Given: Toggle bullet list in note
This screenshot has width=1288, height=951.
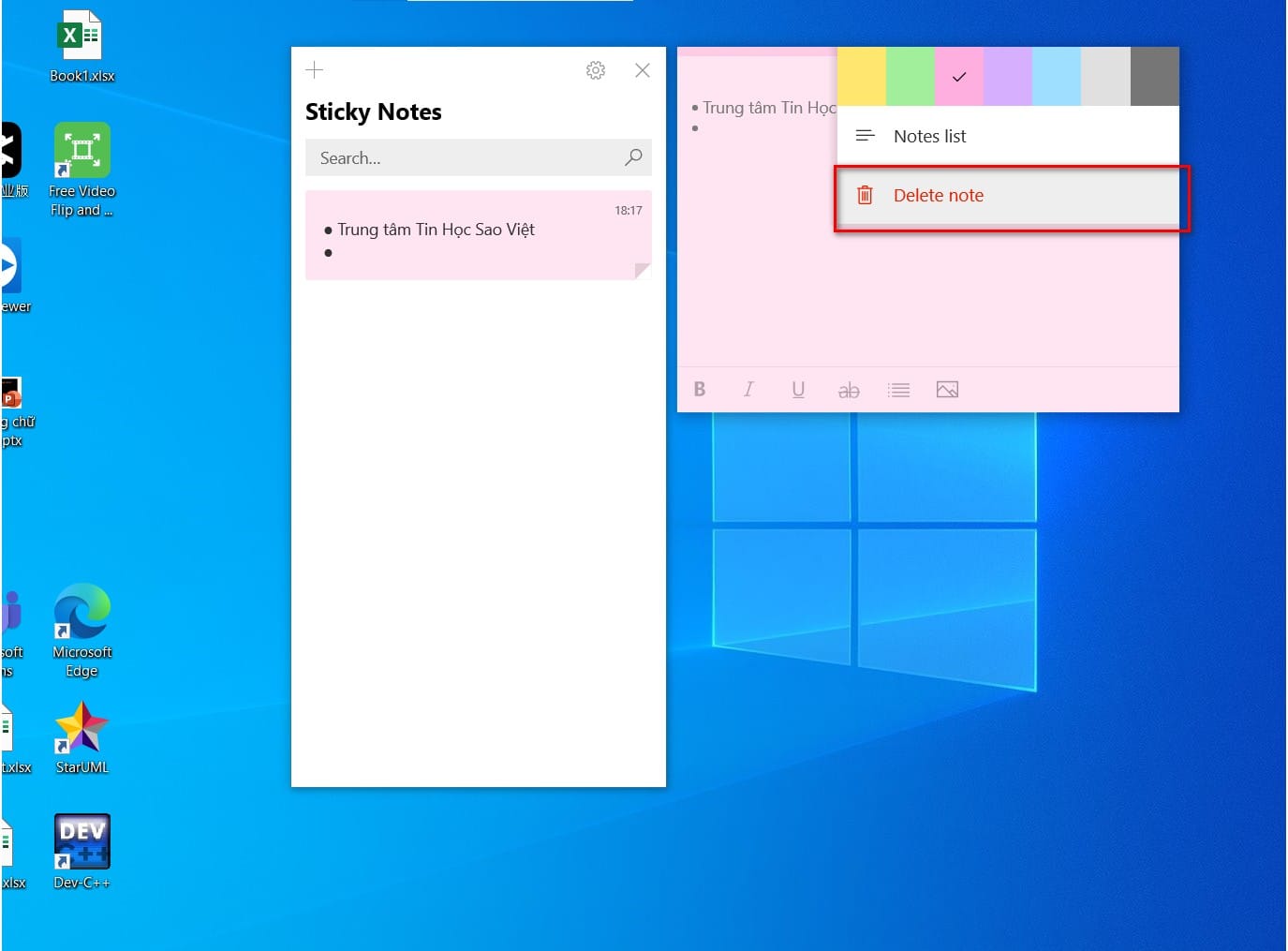Looking at the screenshot, I should click(898, 390).
